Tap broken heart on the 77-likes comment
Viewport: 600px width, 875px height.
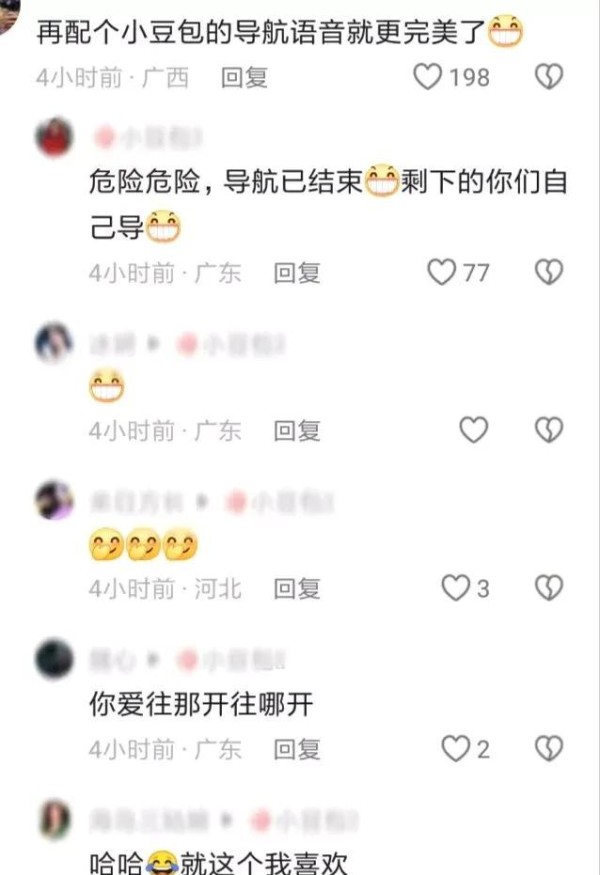(x=549, y=272)
